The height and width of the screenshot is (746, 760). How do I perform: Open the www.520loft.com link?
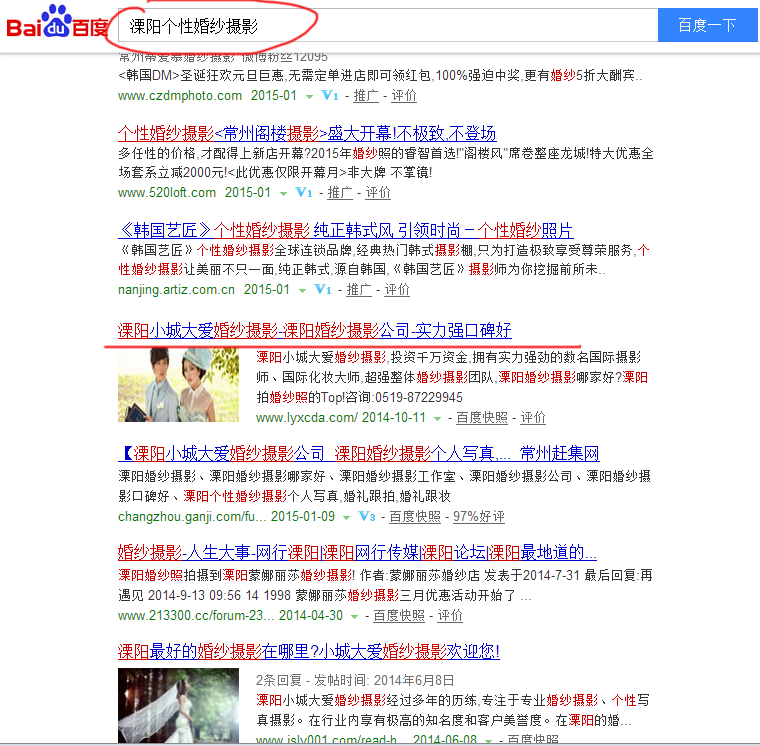tap(167, 192)
